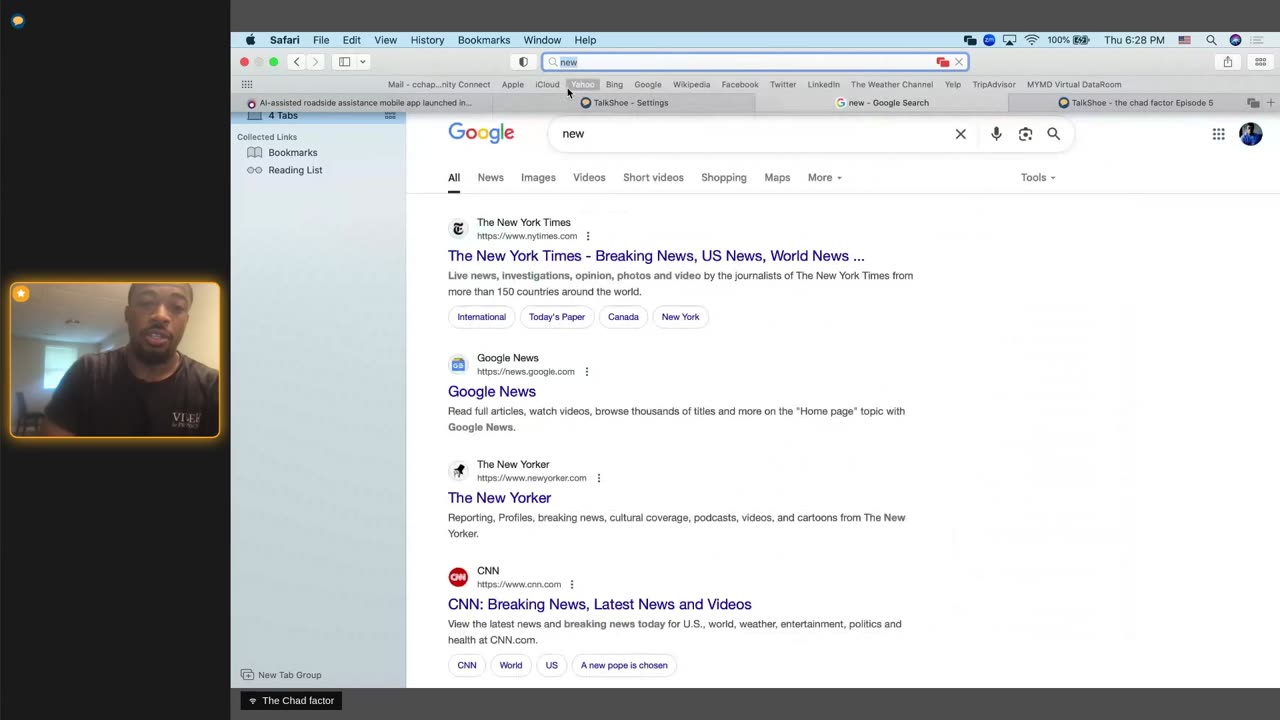Viewport: 1280px width, 720px height.
Task: Switch to the TalkShoe - Settings tab
Action: click(624, 103)
